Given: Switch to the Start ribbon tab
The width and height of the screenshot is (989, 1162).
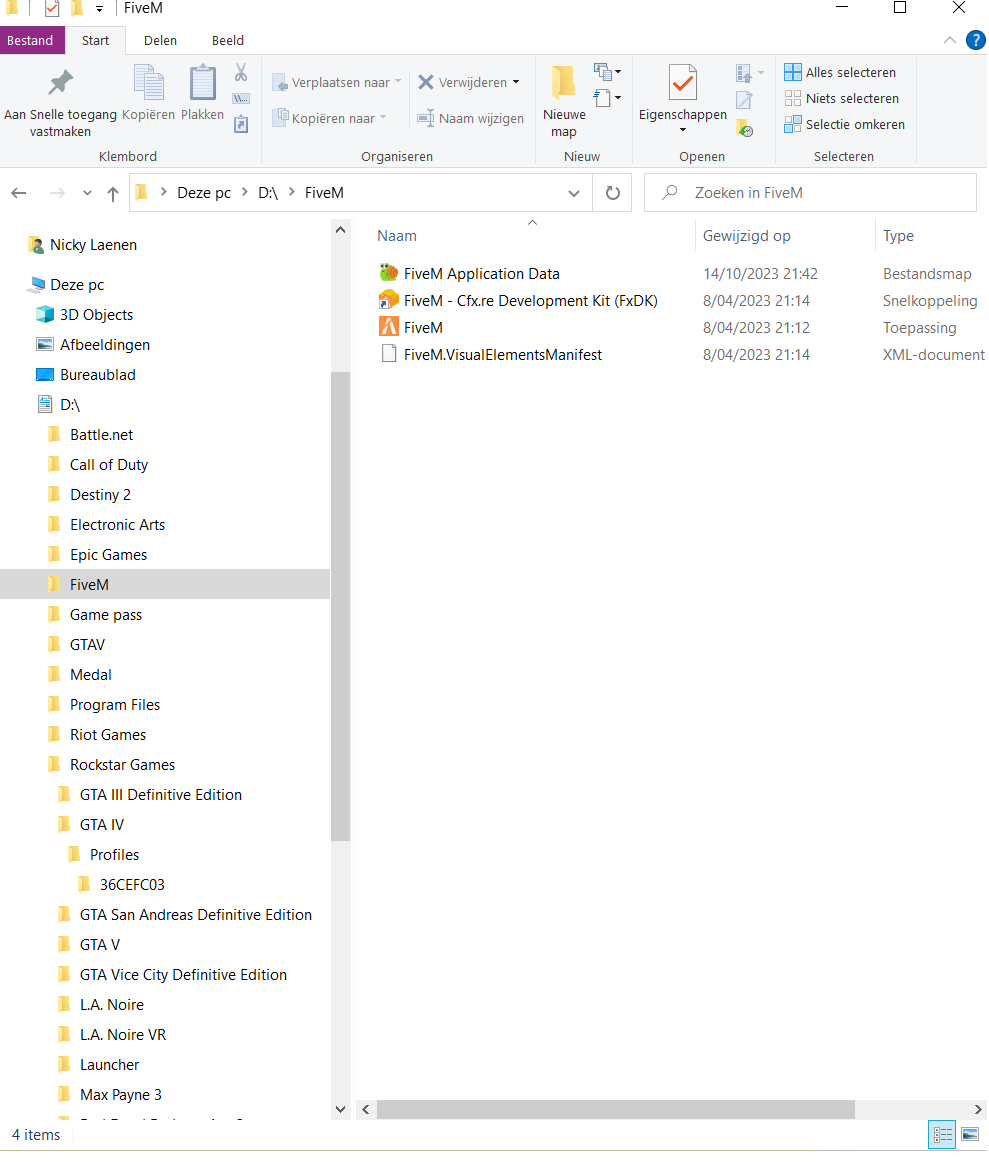Looking at the screenshot, I should [x=96, y=41].
